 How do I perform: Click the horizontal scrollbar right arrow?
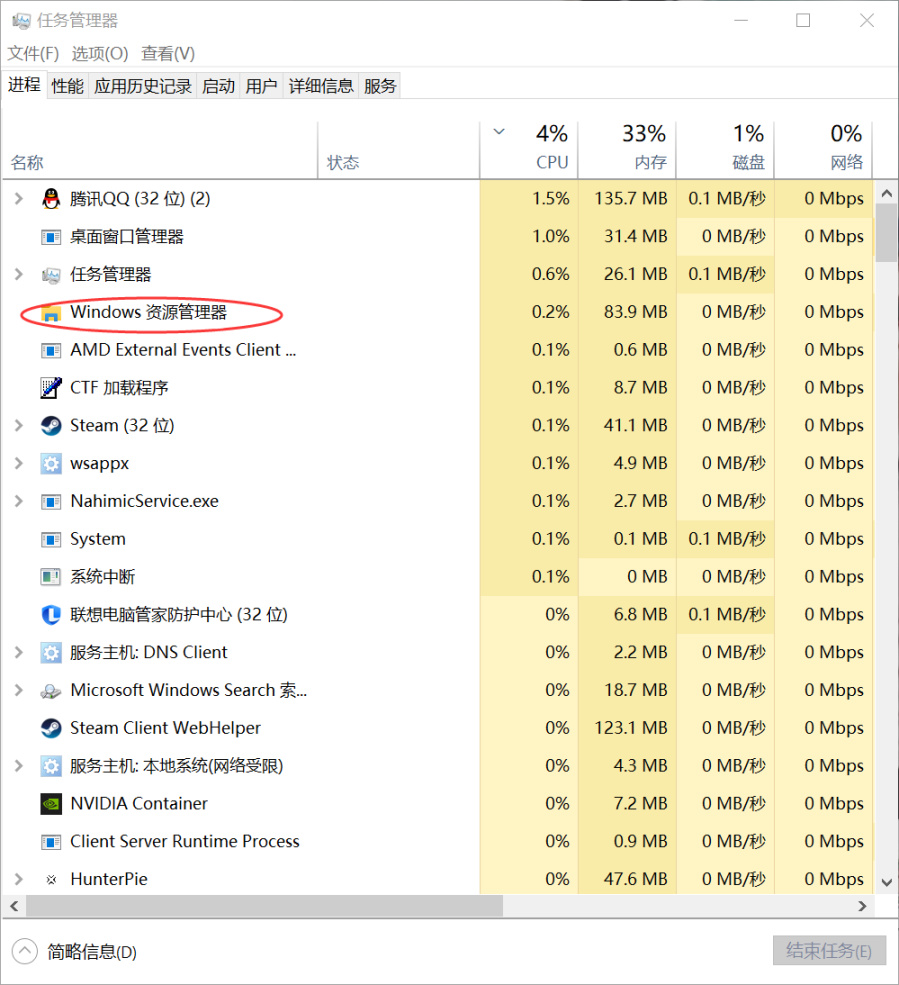click(862, 906)
